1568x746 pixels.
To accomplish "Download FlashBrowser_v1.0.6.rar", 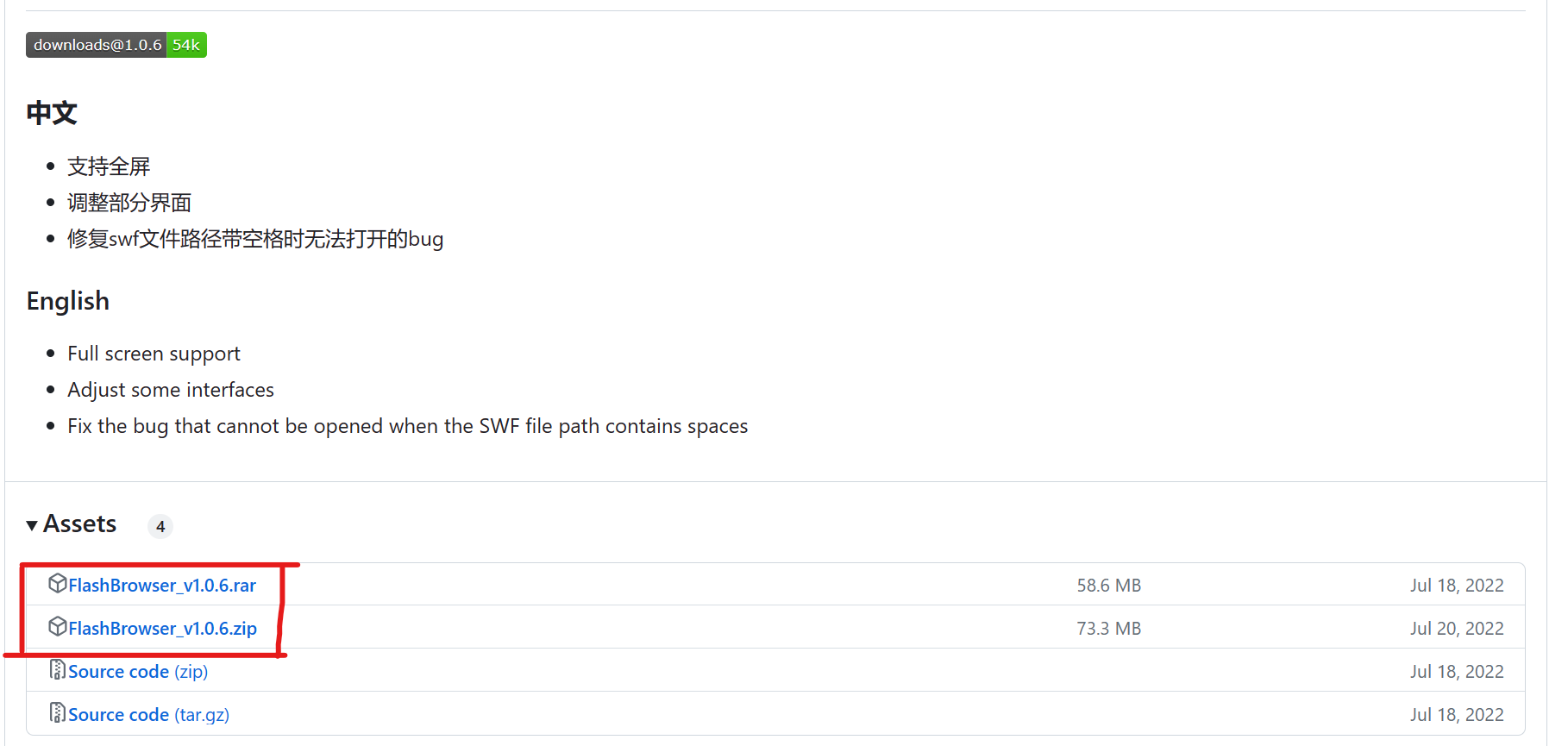I will coord(162,586).
